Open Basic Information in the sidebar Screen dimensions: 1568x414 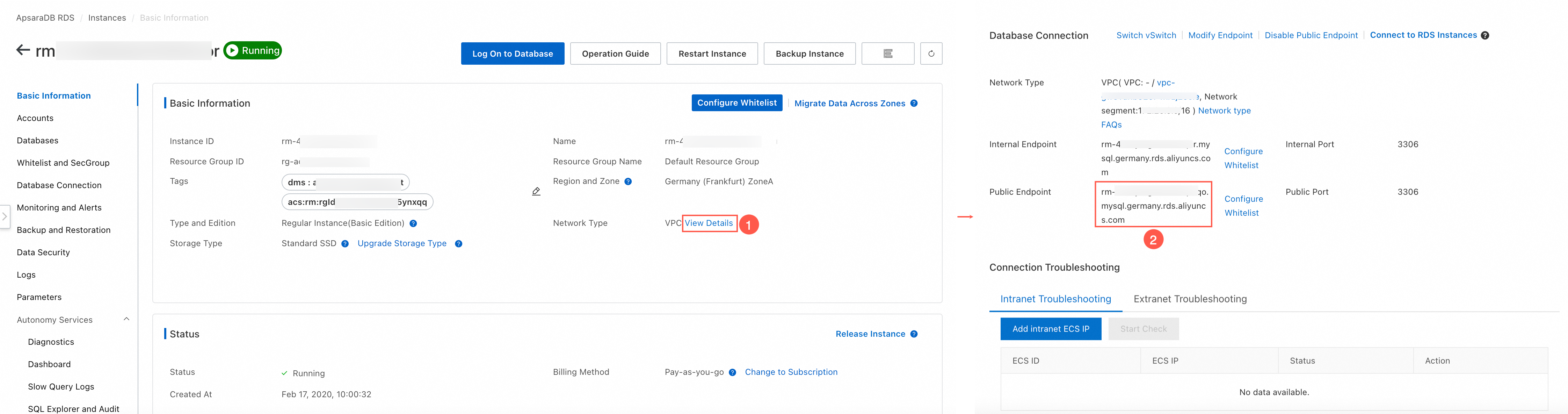pyautogui.click(x=53, y=95)
